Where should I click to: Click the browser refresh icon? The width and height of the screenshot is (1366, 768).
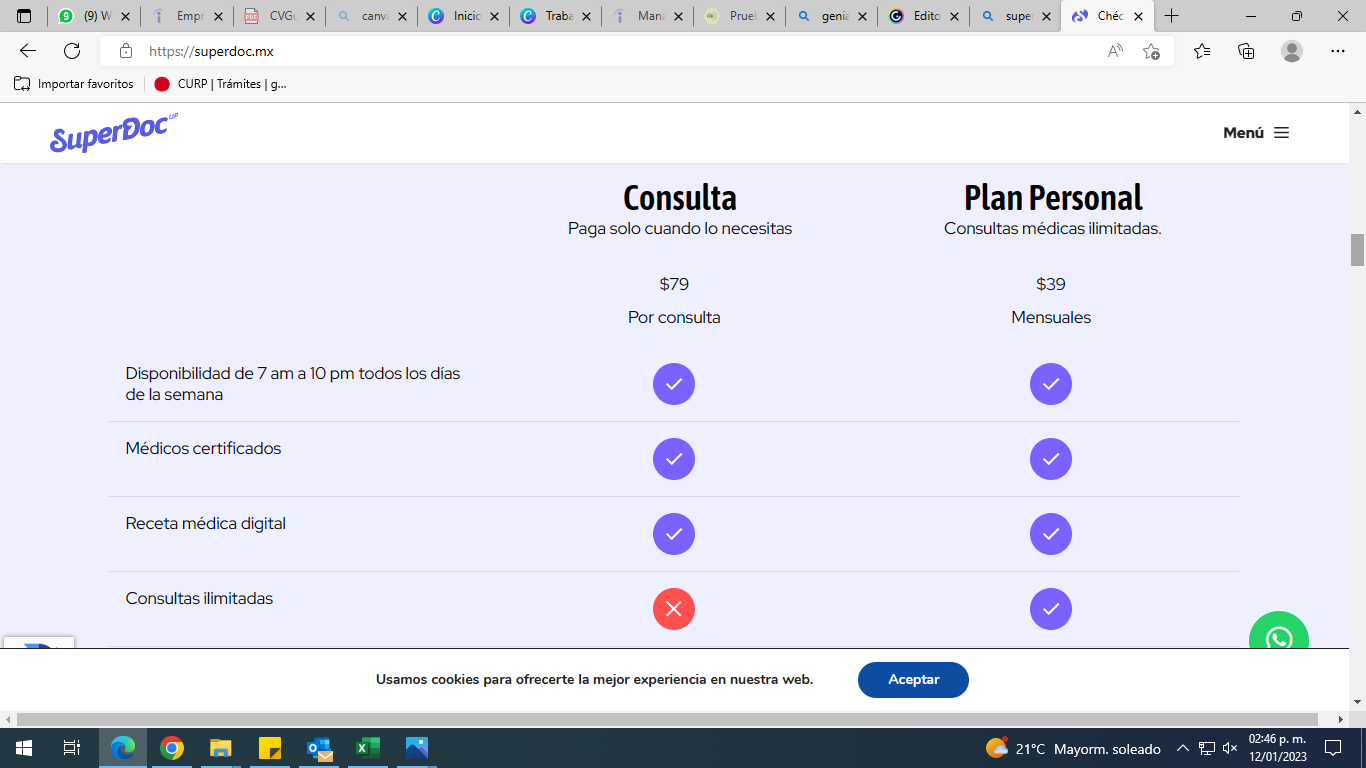72,51
